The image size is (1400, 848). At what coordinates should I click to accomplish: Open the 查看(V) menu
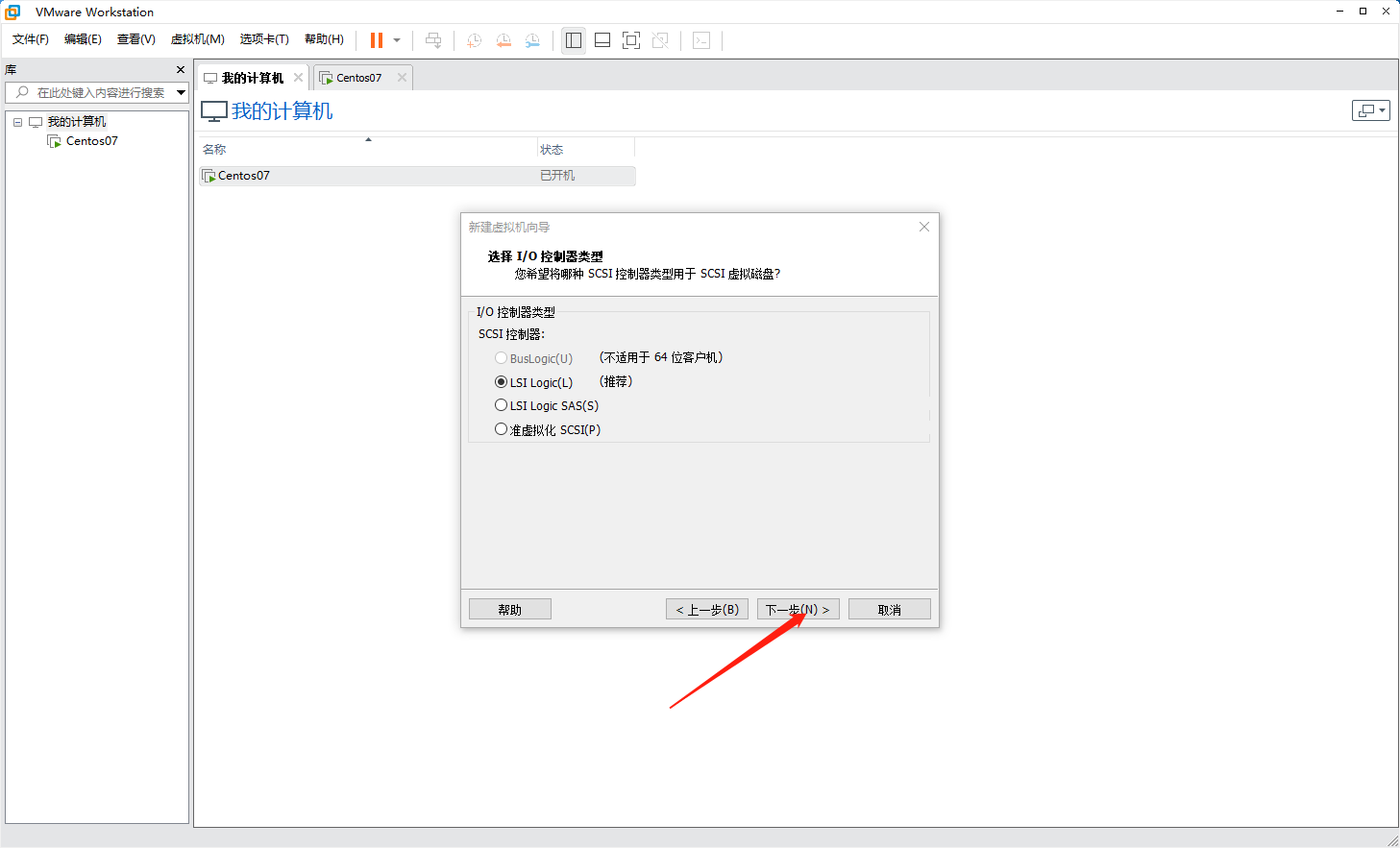135,39
